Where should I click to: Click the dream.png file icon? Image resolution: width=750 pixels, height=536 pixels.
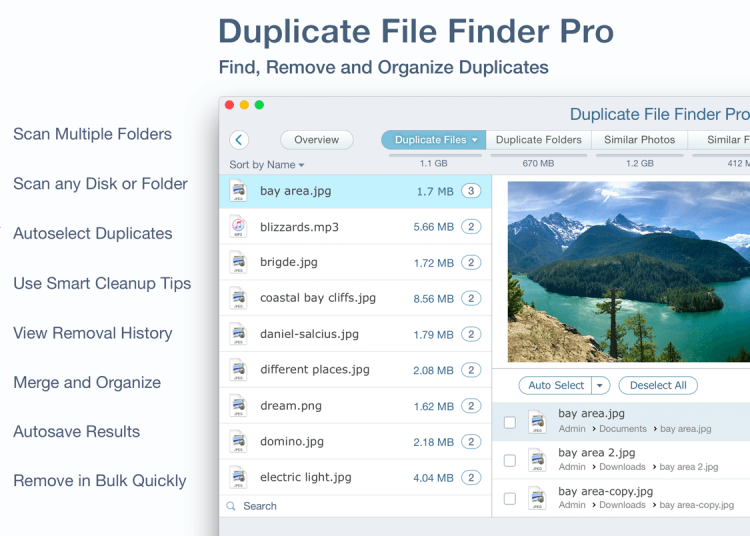click(x=238, y=406)
